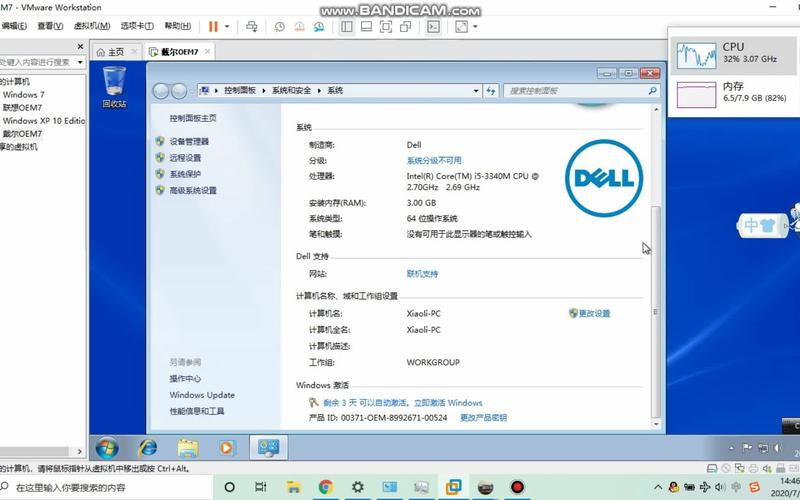The width and height of the screenshot is (800, 500).
Task: Click the 立即激活 Windows activation link
Action: (448, 403)
